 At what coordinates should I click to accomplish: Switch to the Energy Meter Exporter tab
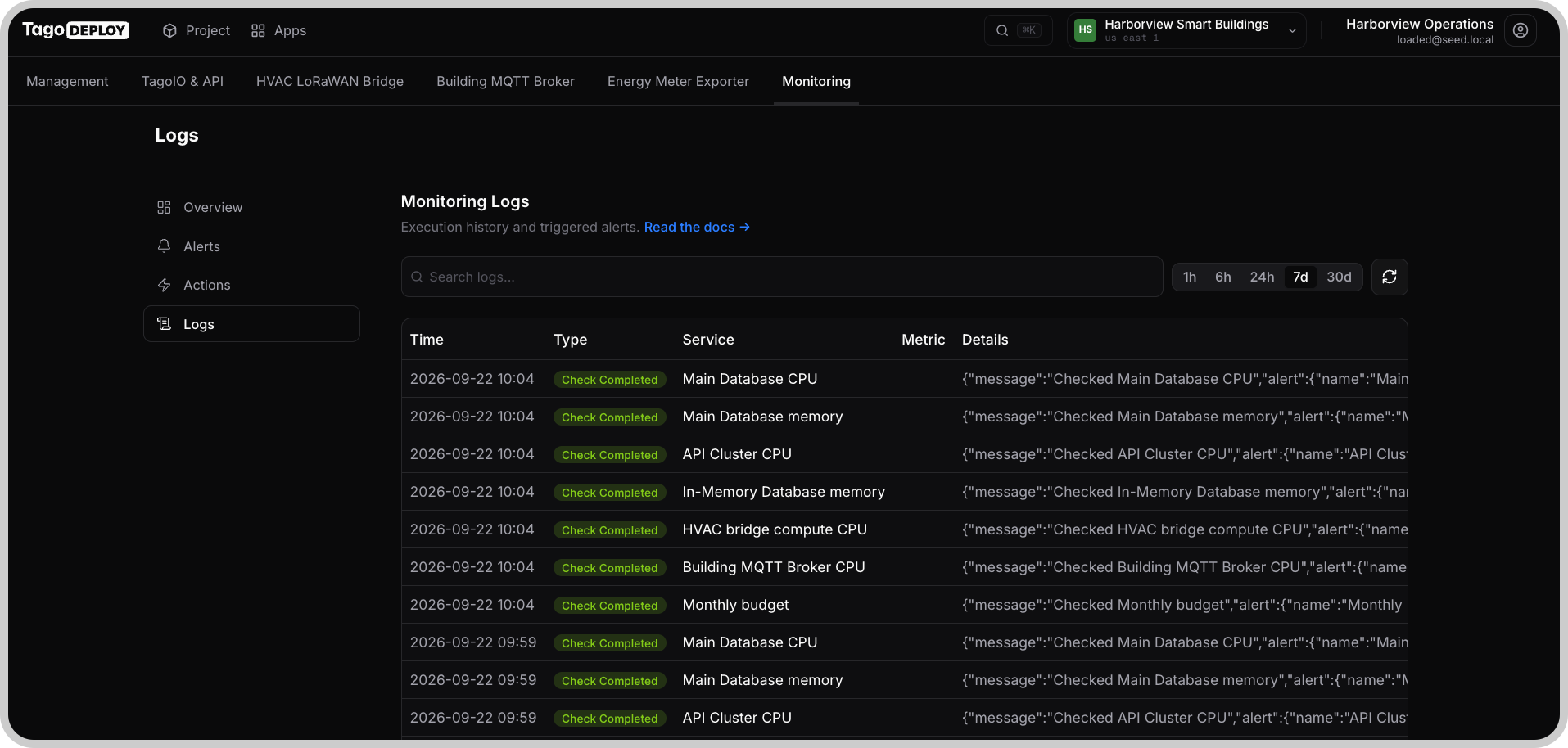click(x=678, y=81)
